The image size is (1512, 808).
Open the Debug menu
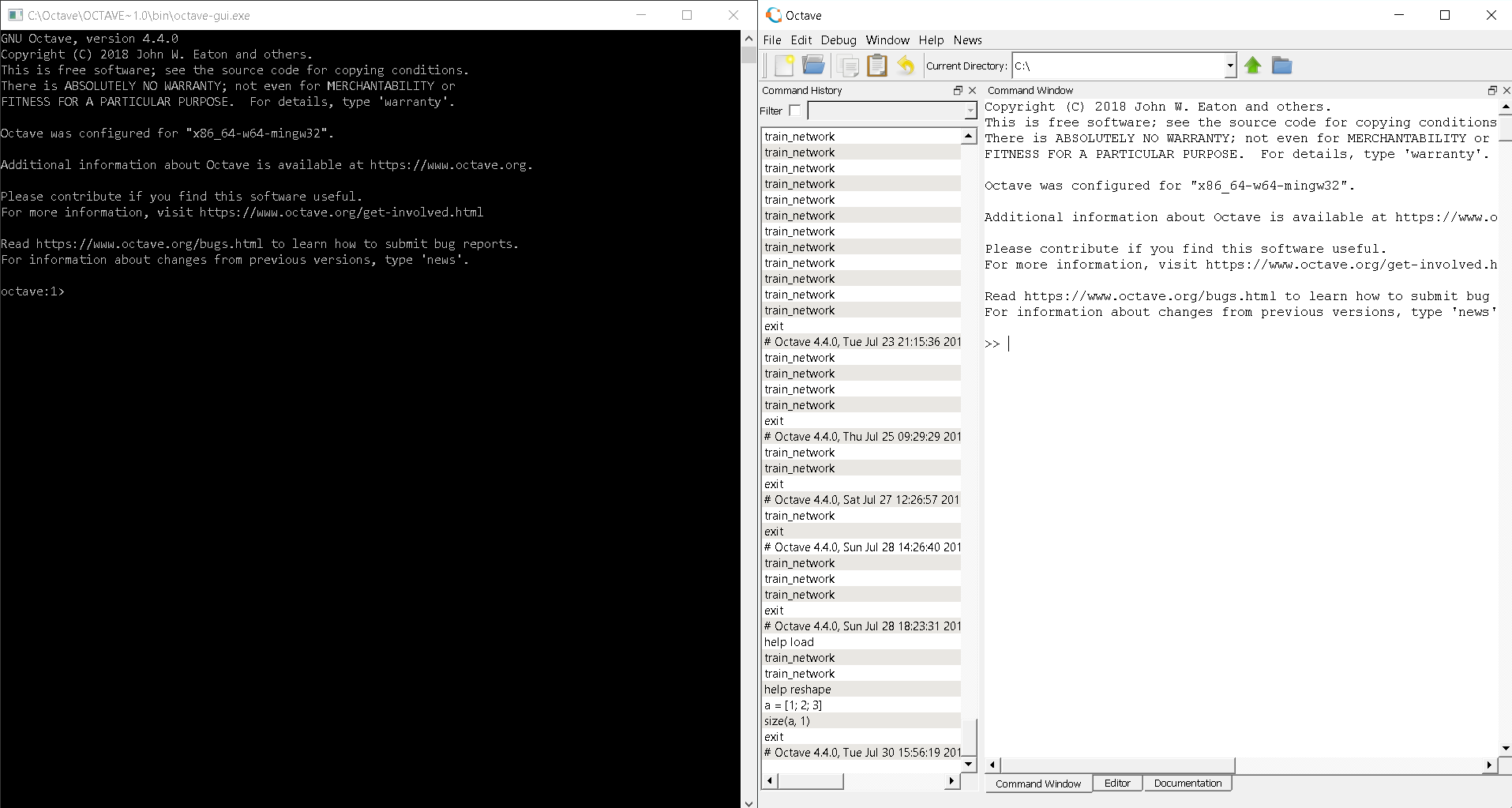838,40
